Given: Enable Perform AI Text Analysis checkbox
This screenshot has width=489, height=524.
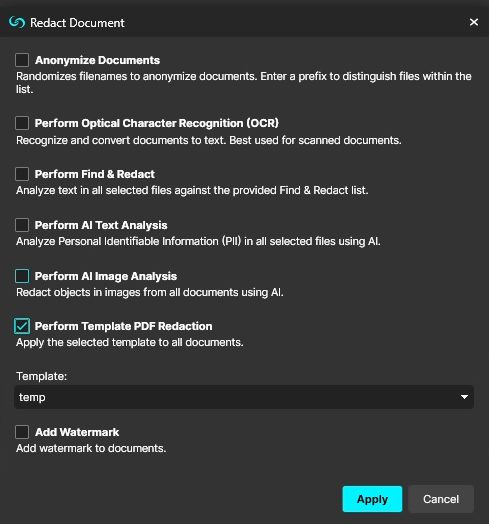Looking at the screenshot, I should pos(22,225).
